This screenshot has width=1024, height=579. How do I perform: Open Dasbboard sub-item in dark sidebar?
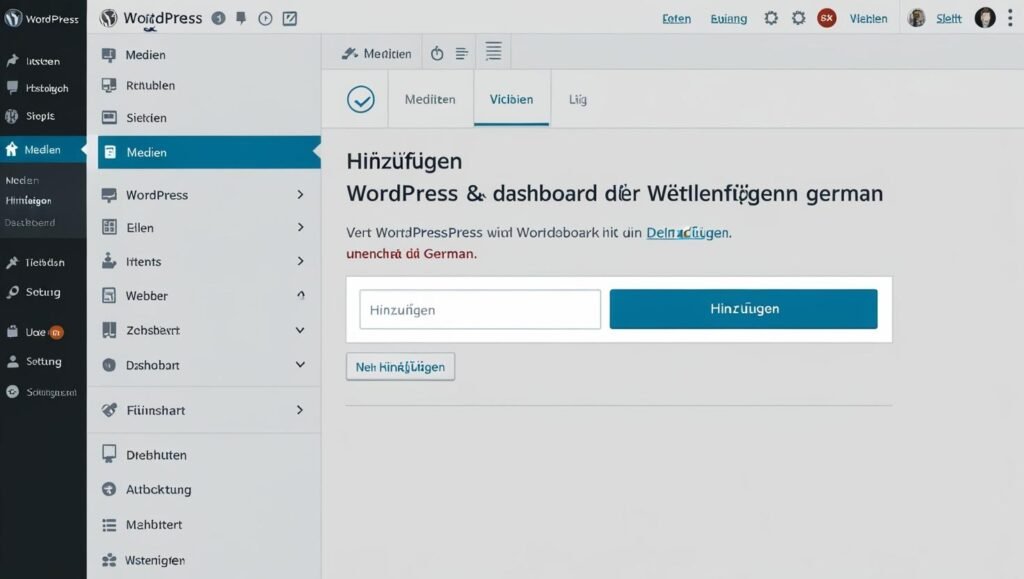point(29,223)
